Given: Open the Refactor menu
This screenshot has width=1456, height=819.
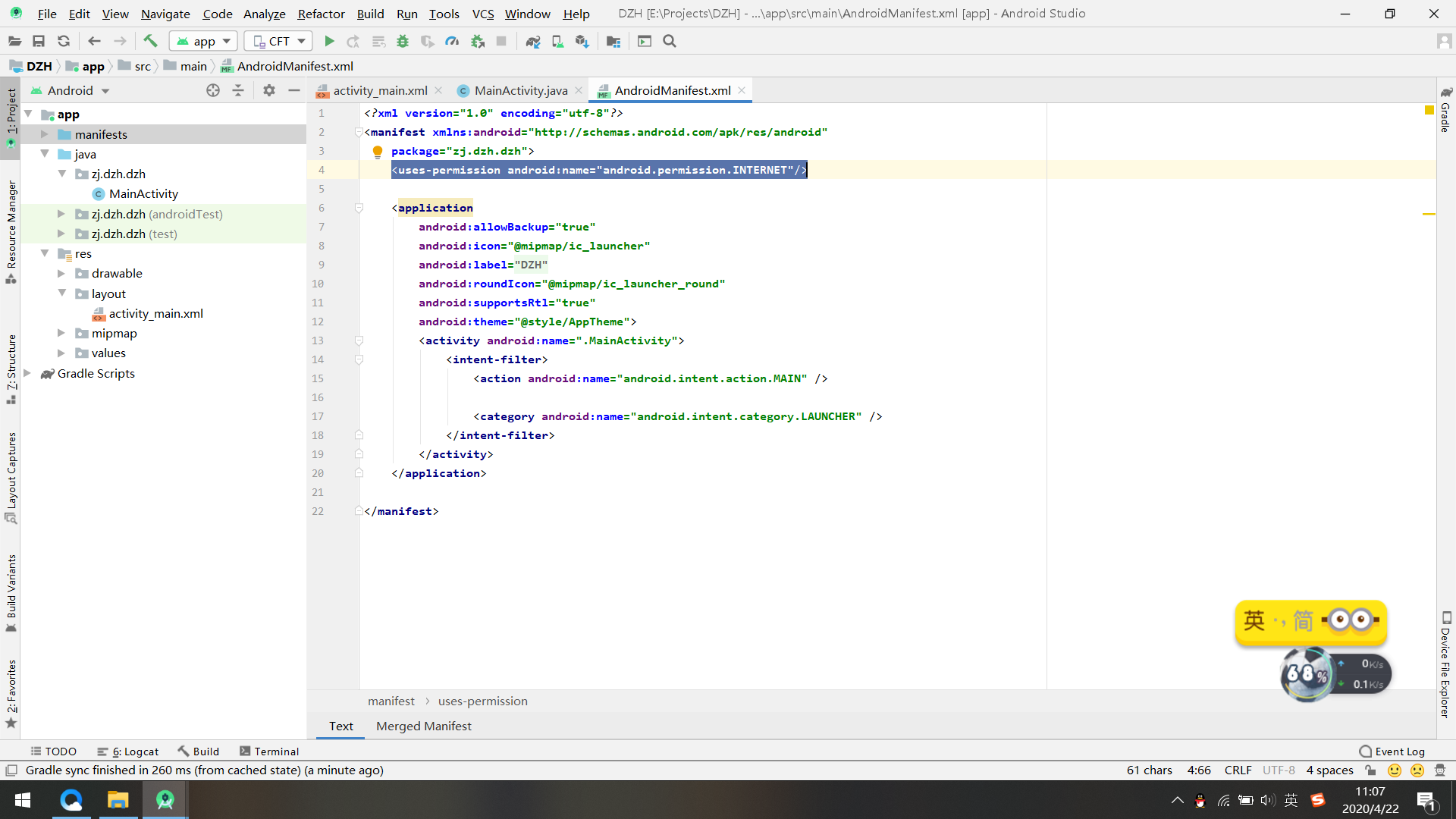Looking at the screenshot, I should click(x=321, y=14).
